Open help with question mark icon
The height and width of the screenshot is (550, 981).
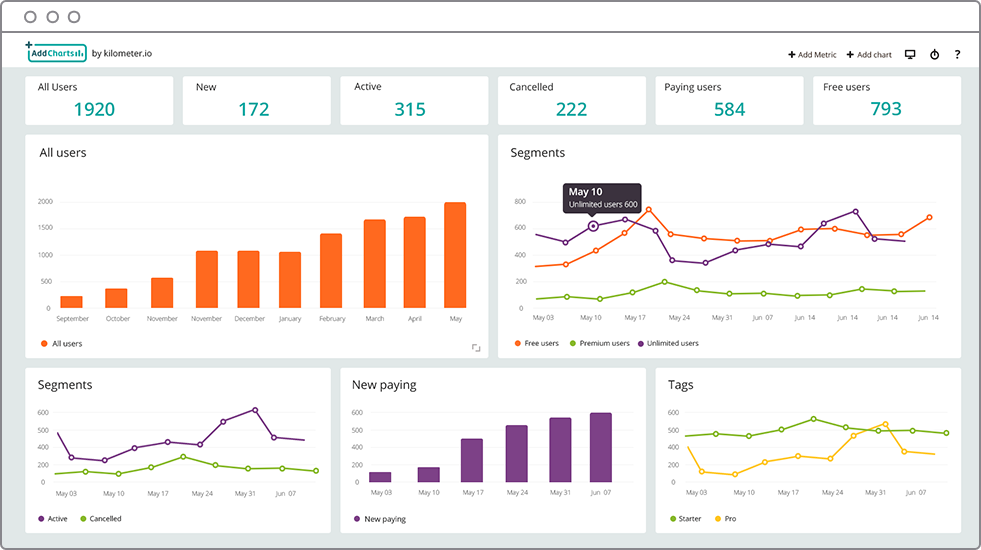pos(957,54)
